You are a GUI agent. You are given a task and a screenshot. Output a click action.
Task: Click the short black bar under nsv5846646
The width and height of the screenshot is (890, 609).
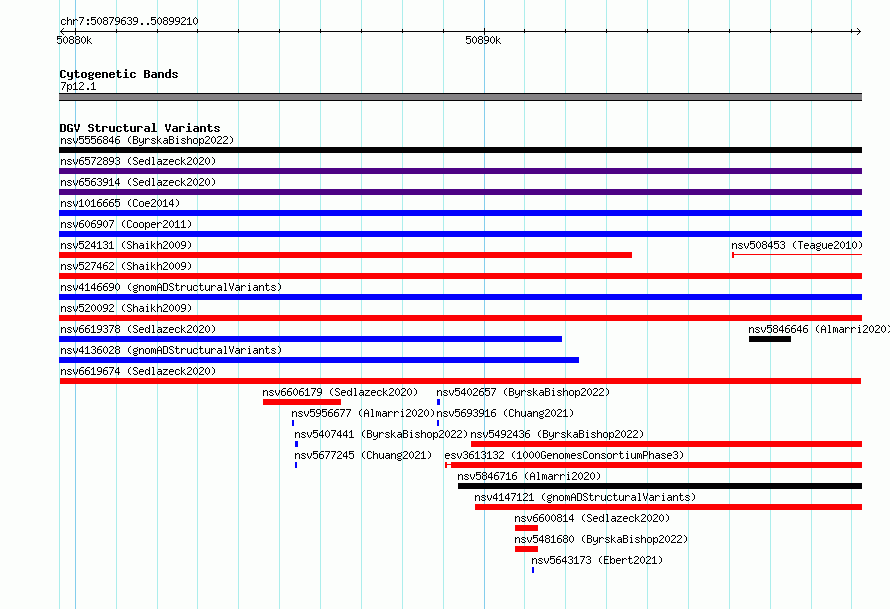pyautogui.click(x=770, y=339)
